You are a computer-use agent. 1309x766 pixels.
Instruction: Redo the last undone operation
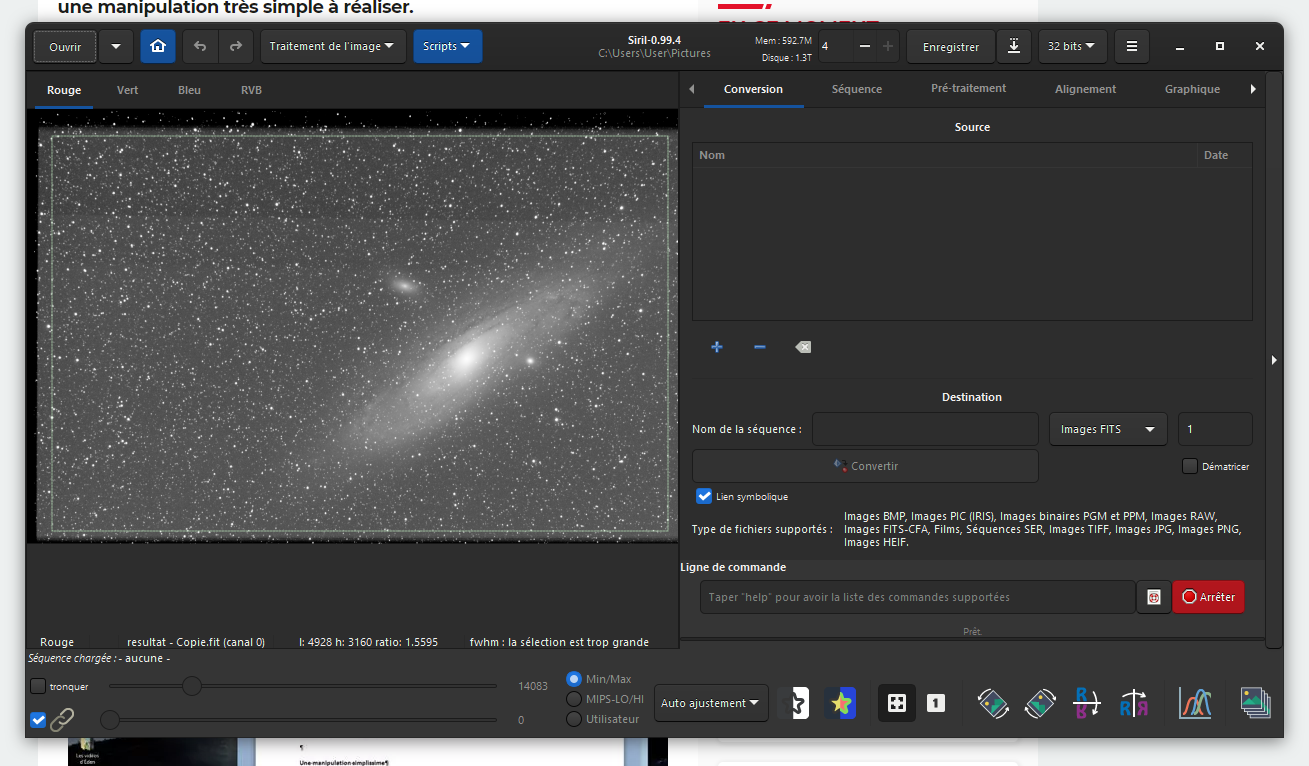tap(235, 46)
